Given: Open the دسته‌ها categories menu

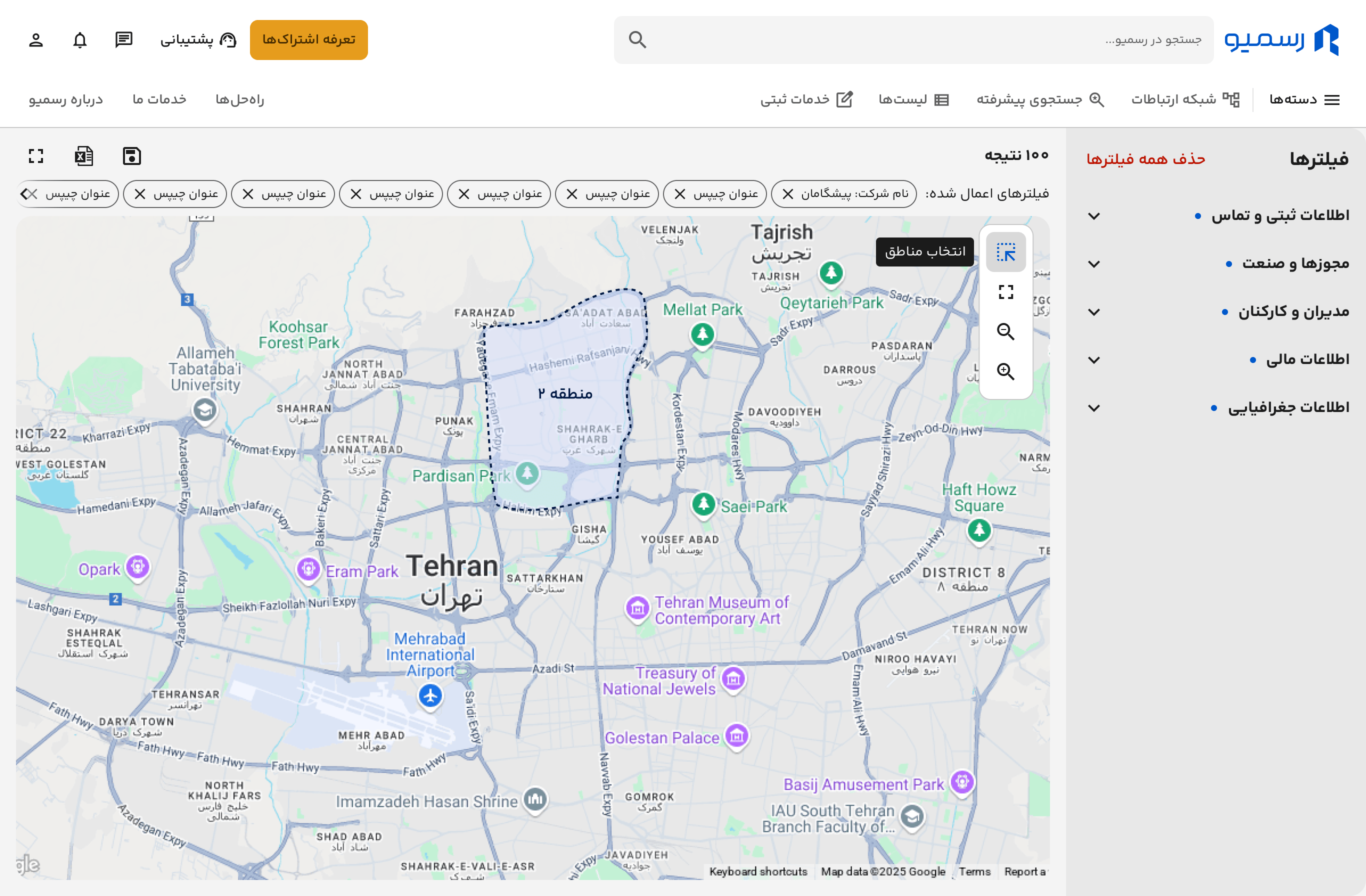Looking at the screenshot, I should (1304, 100).
